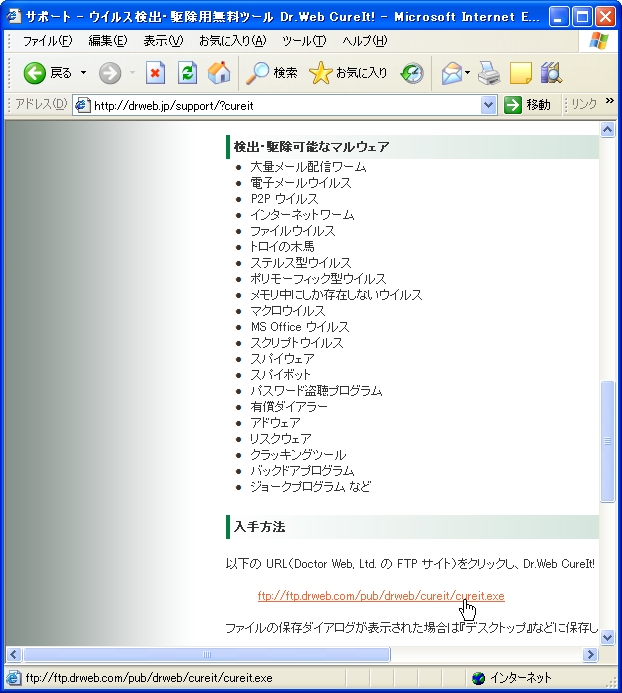Click the トロイの木馬 list item

pyautogui.click(x=282, y=247)
